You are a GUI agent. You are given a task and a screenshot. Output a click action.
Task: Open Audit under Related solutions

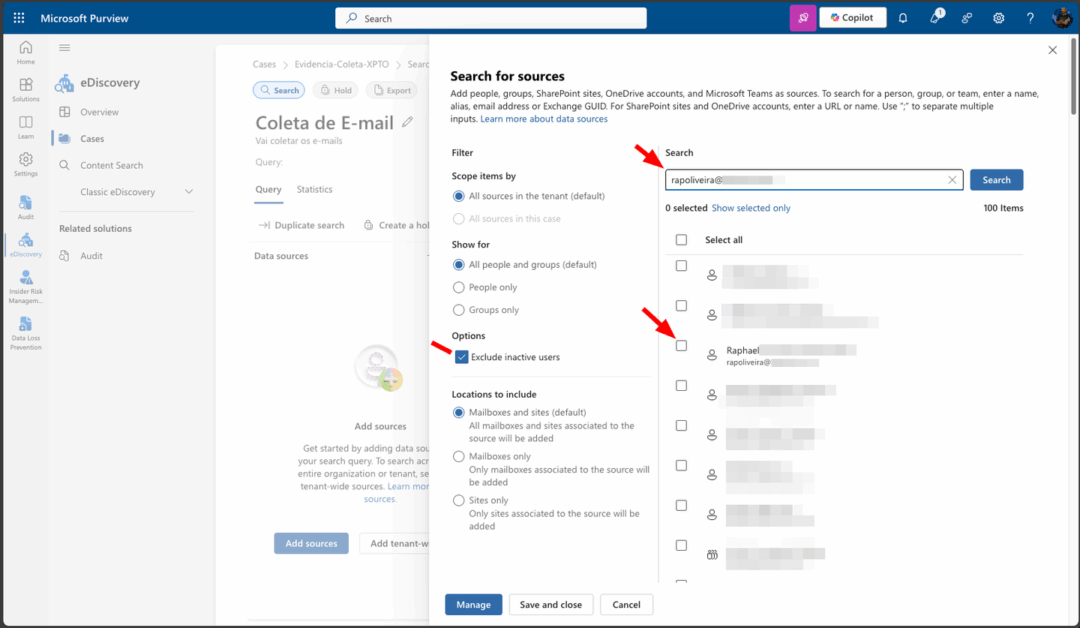coord(91,255)
